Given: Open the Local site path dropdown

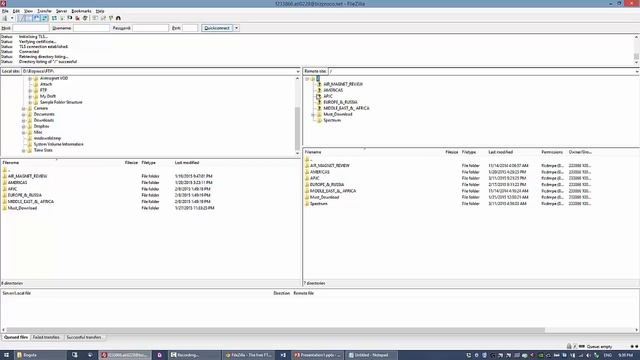Looking at the screenshot, I should (298, 71).
